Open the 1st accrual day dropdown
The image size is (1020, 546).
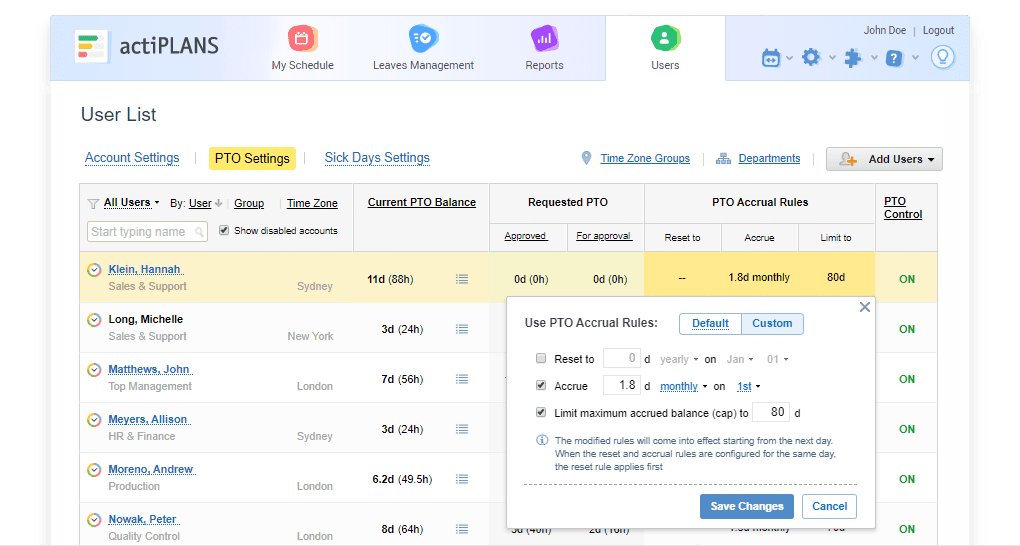[748, 387]
